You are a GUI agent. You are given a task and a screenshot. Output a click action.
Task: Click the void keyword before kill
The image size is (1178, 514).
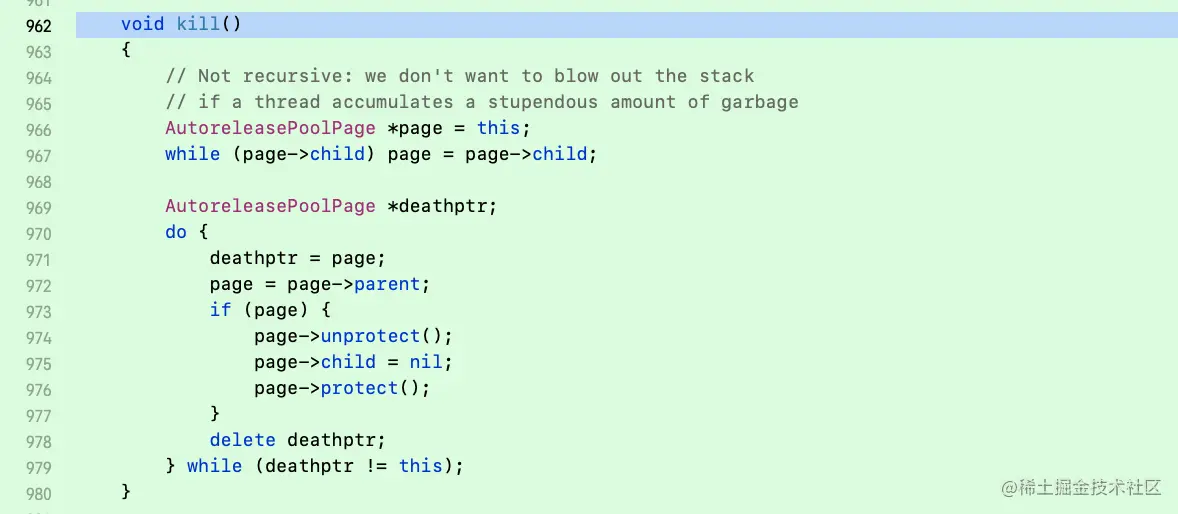(x=142, y=24)
